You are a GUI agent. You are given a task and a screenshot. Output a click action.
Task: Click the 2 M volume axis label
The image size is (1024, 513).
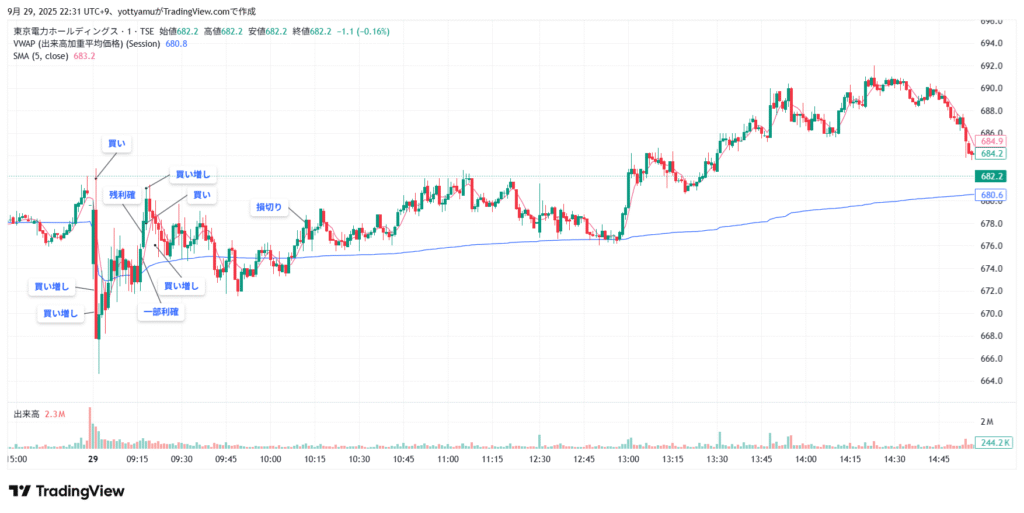[x=986, y=421]
